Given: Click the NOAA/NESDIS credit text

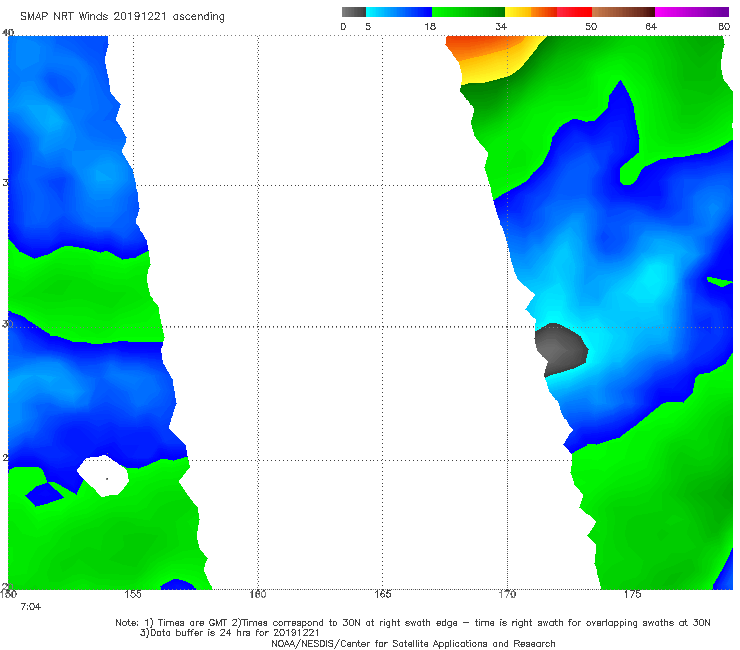Looking at the screenshot, I should [413, 644].
